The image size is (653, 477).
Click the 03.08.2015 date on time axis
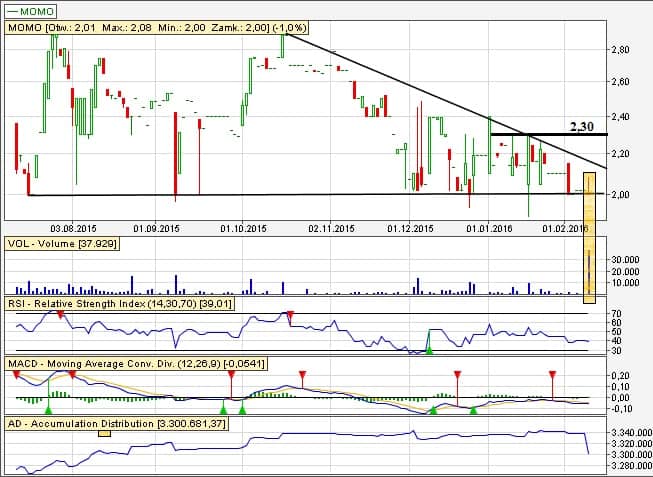72,228
